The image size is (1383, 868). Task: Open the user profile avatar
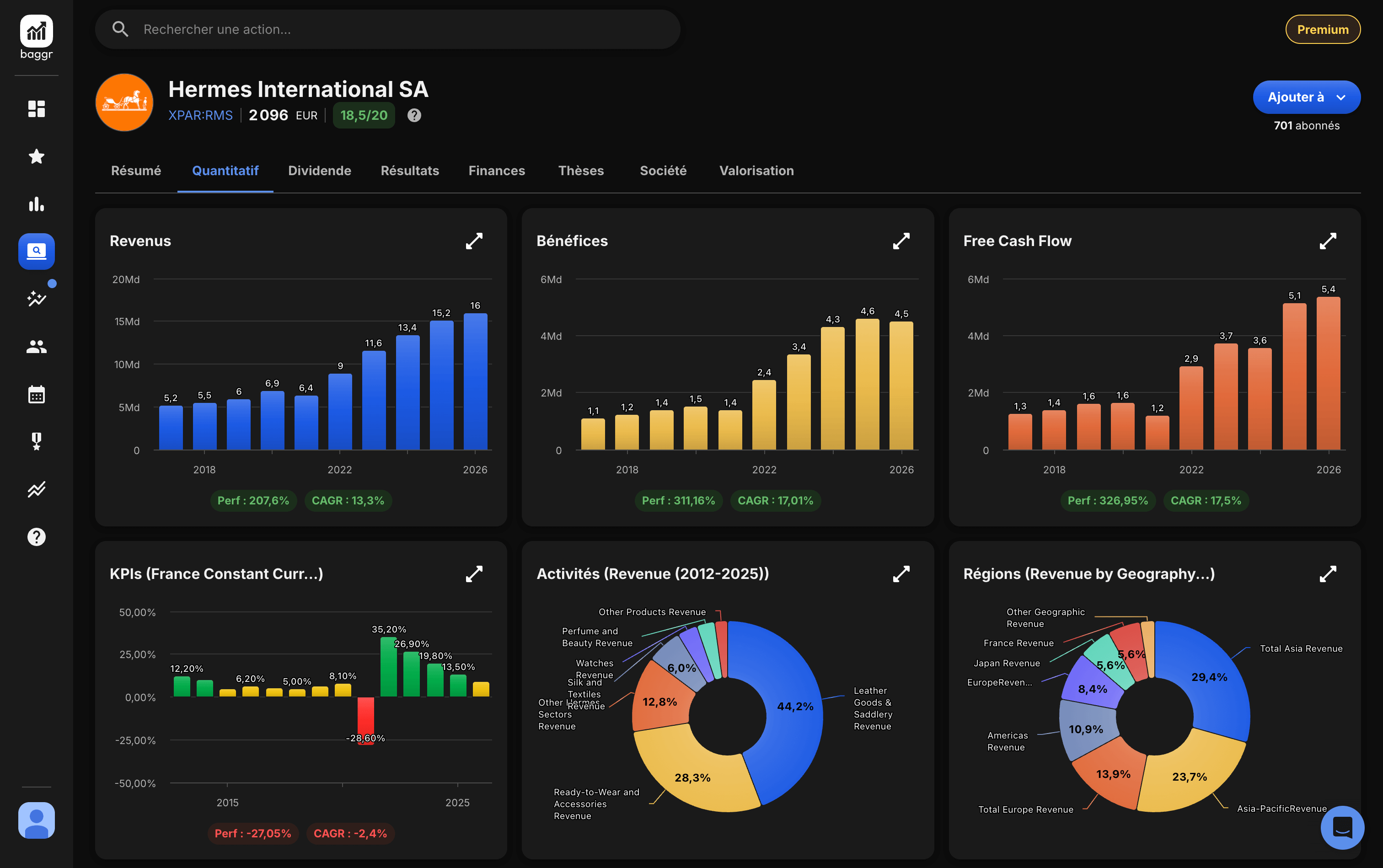(x=36, y=820)
